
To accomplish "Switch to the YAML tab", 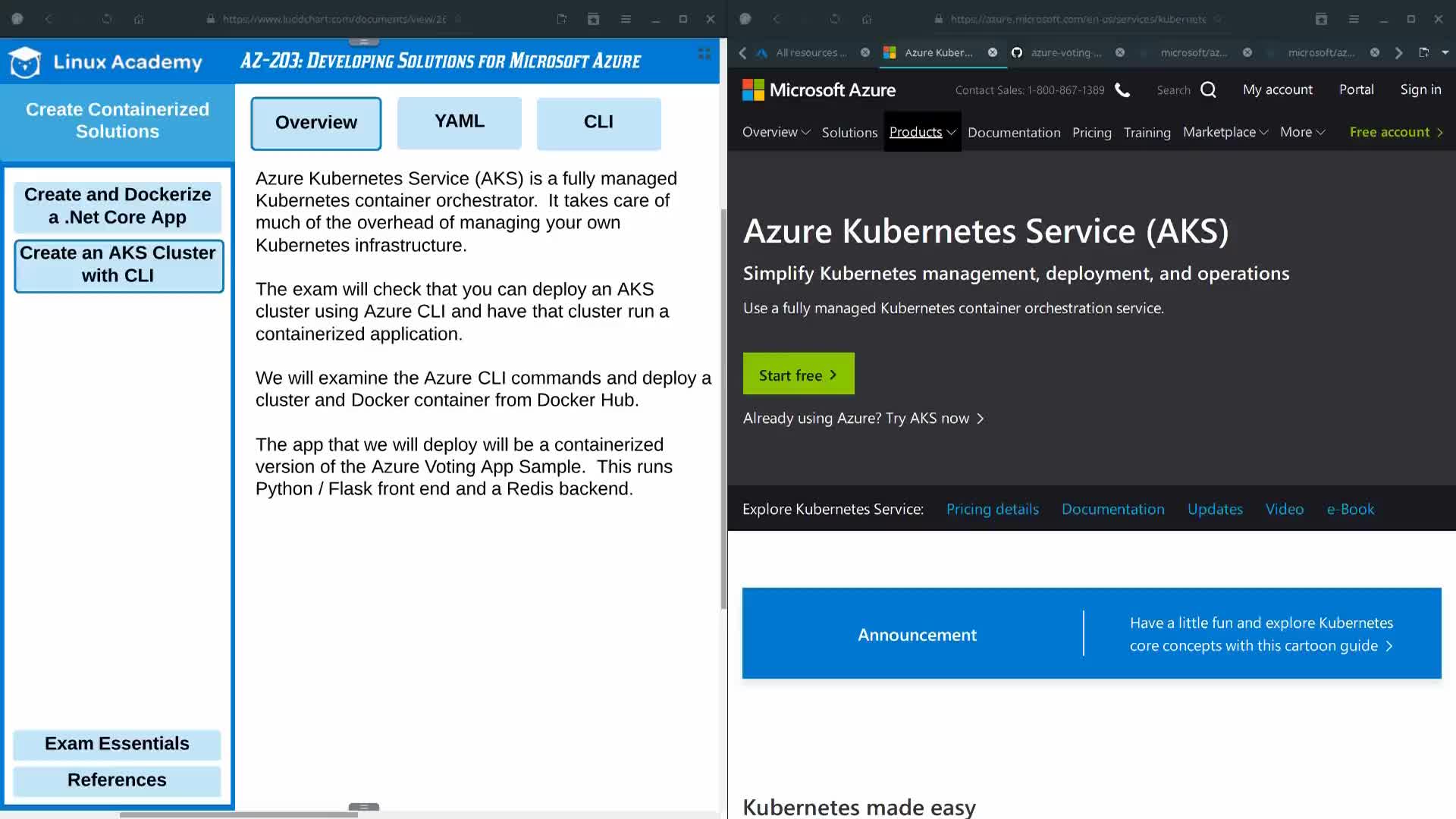I will [x=459, y=122].
